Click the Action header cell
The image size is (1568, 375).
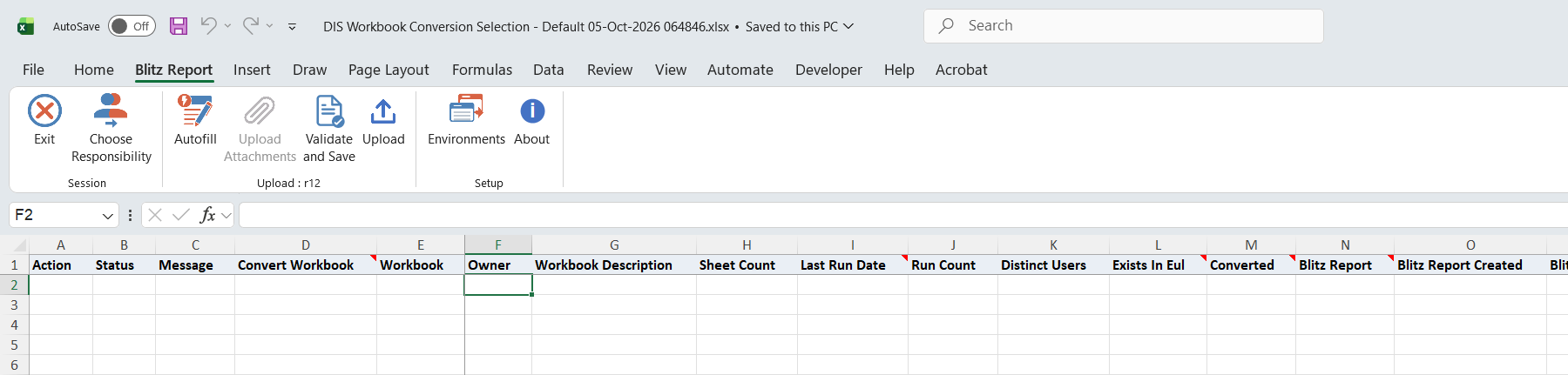click(61, 265)
